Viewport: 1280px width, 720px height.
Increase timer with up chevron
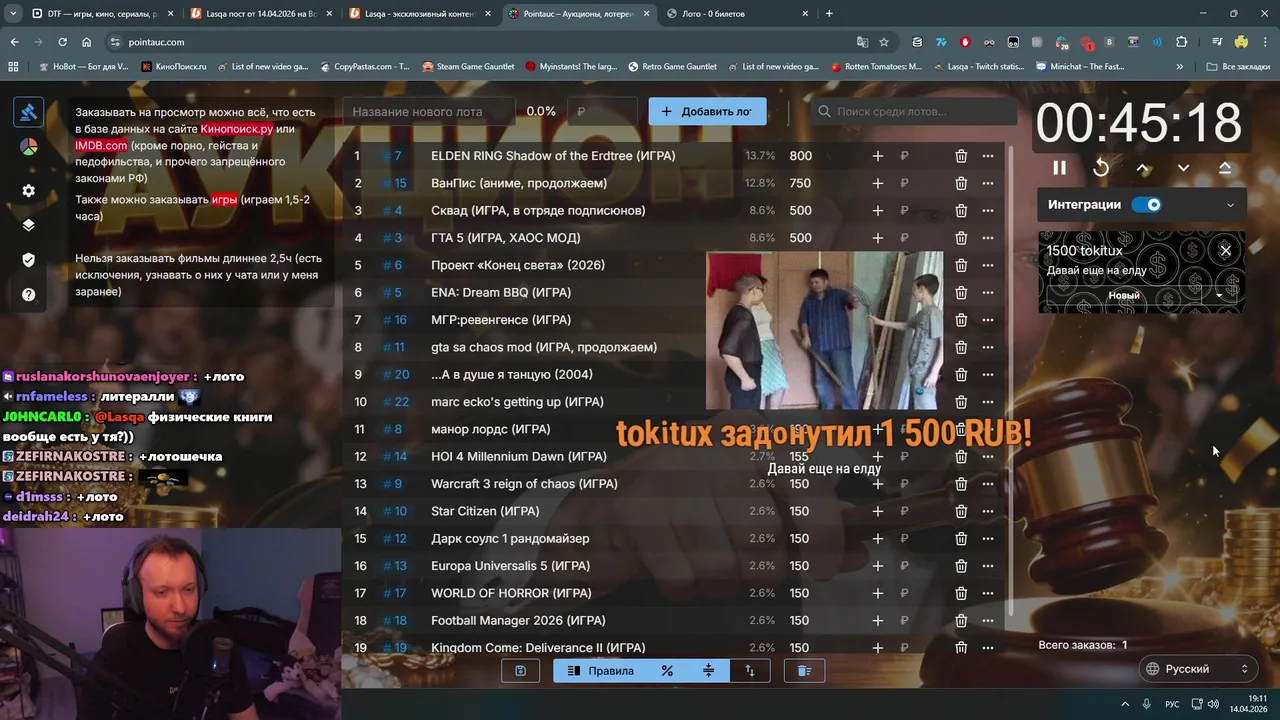(x=1143, y=168)
